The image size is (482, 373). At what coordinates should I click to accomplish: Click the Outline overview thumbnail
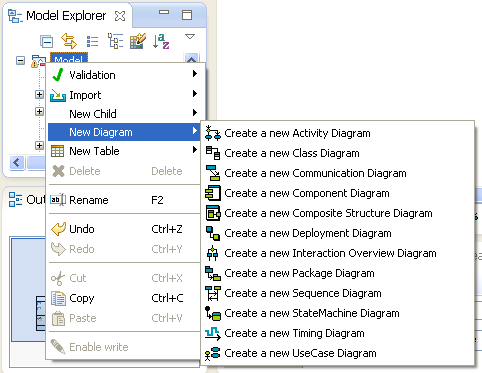pyautogui.click(x=28, y=289)
